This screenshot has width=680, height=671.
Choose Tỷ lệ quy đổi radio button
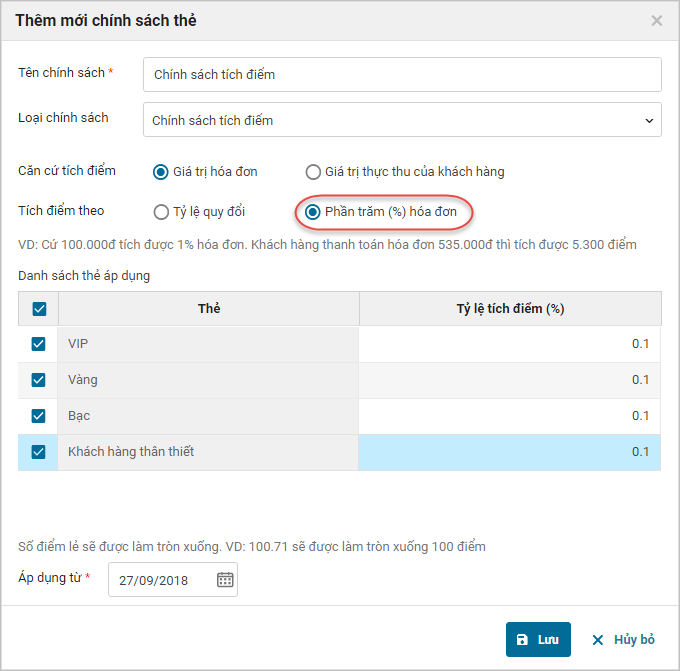click(x=160, y=212)
